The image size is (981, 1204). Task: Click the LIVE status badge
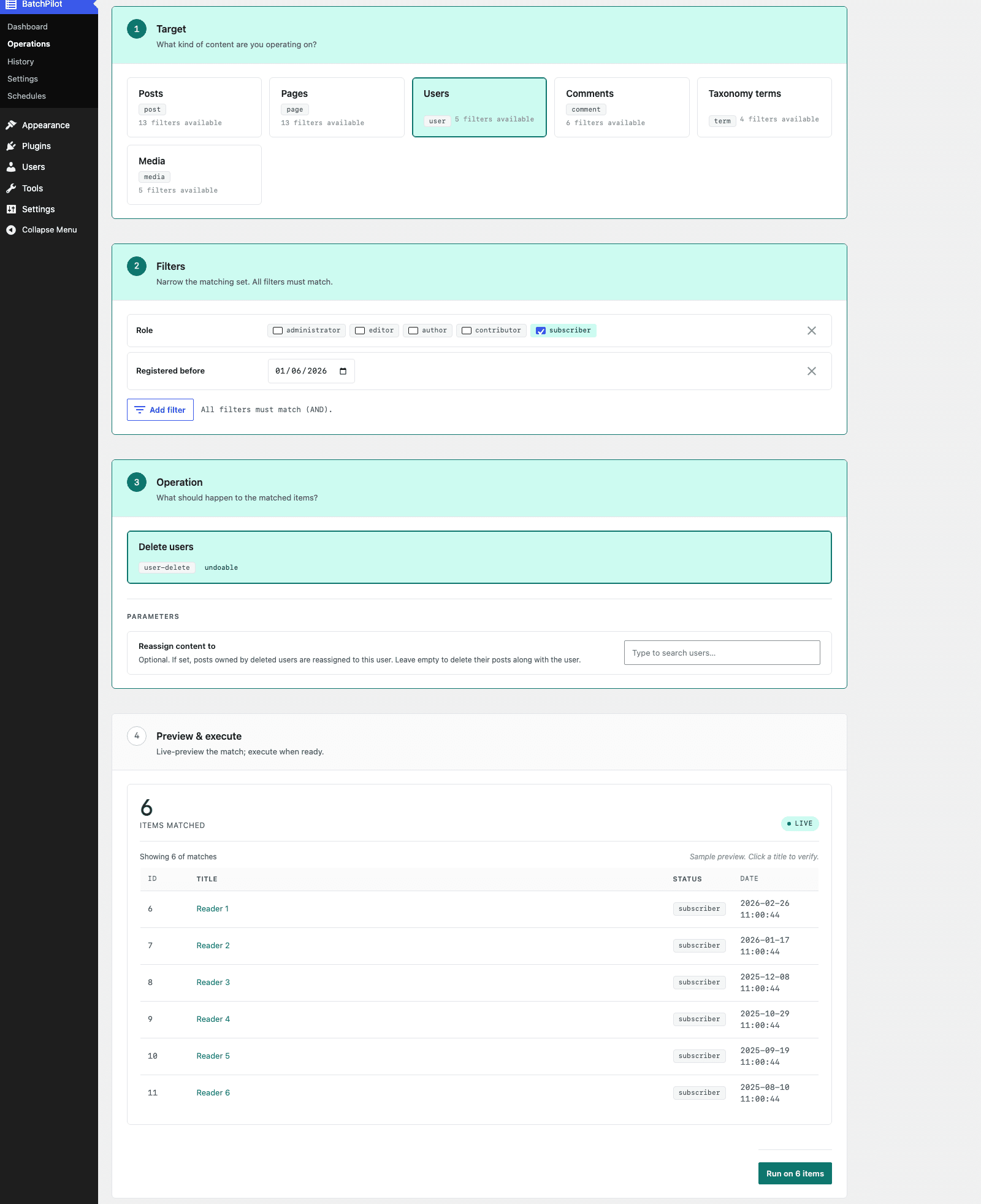800,824
